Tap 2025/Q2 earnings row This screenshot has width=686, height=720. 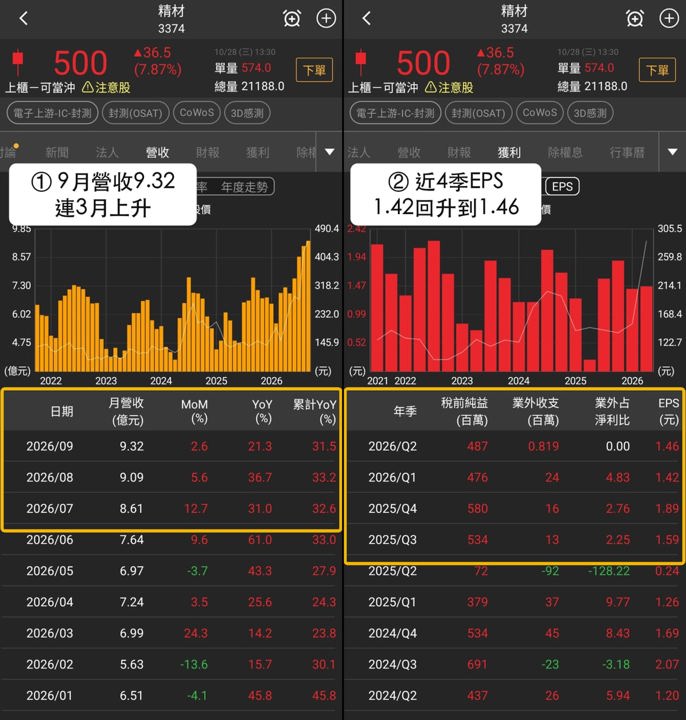coord(514,571)
